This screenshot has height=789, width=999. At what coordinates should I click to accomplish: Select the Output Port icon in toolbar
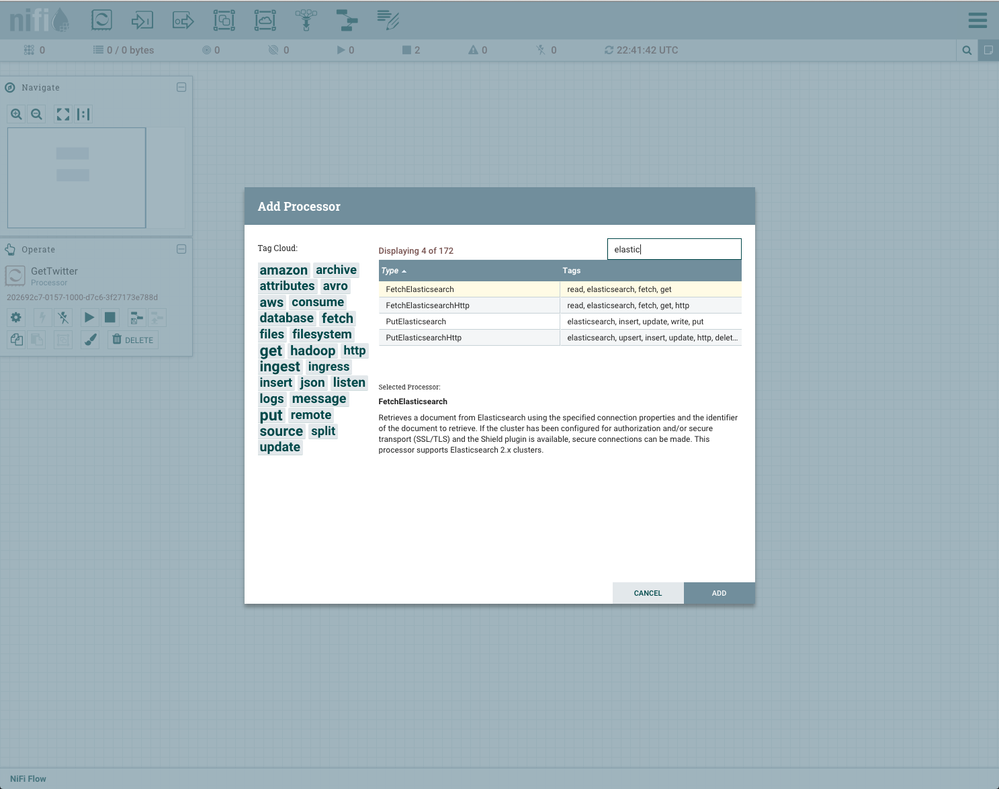pos(183,20)
